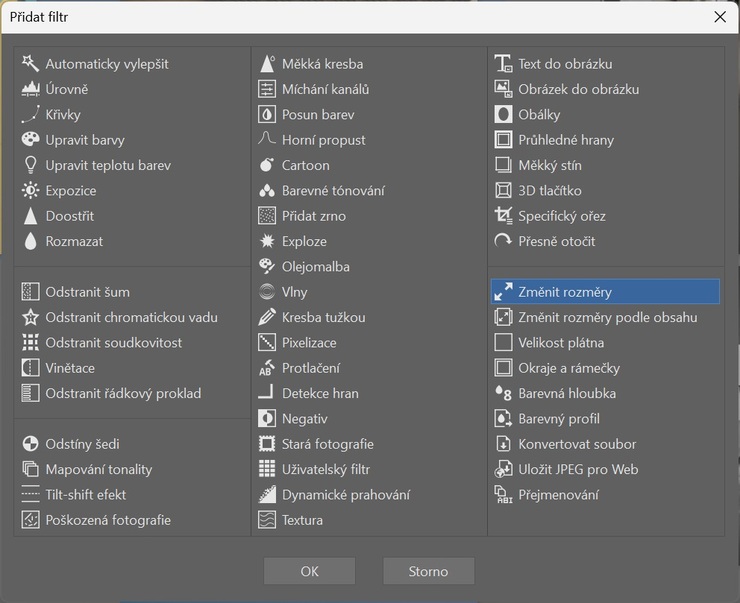Select the droplets icon for Barevné tónování
Image resolution: width=740 pixels, height=603 pixels.
coord(267,191)
